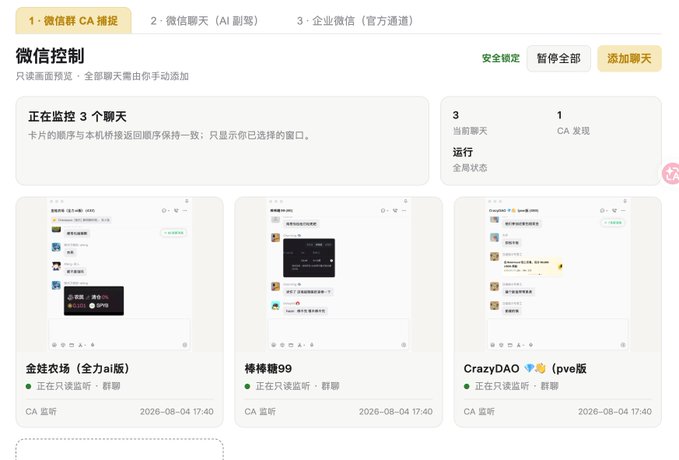Click the 暂停全部 button
Screen dimensions: 679x460
point(559,58)
